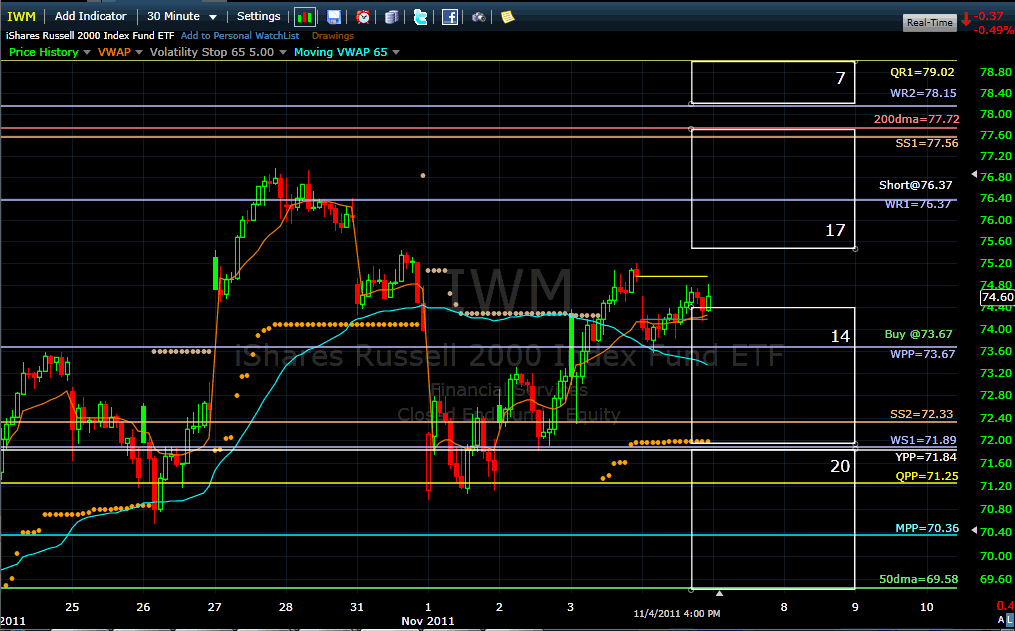The image size is (1015, 631).
Task: Click the 78.80 price axis value
Action: (996, 72)
